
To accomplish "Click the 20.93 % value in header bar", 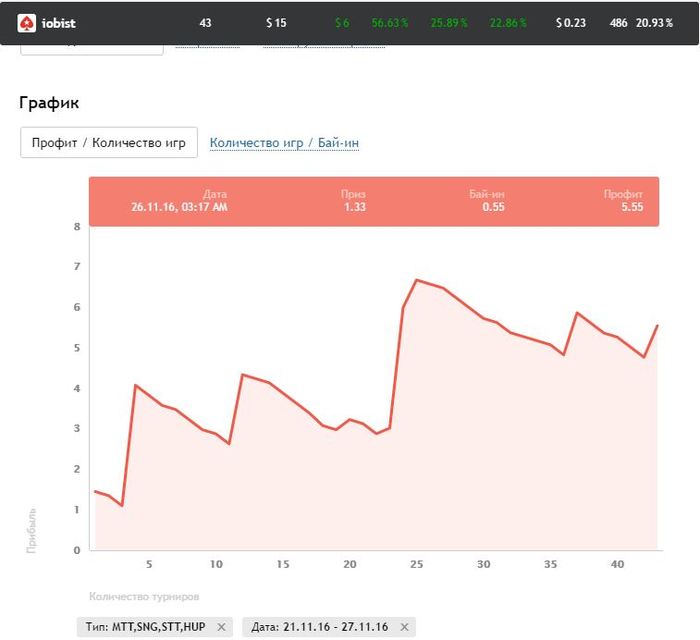I will click(x=654, y=22).
